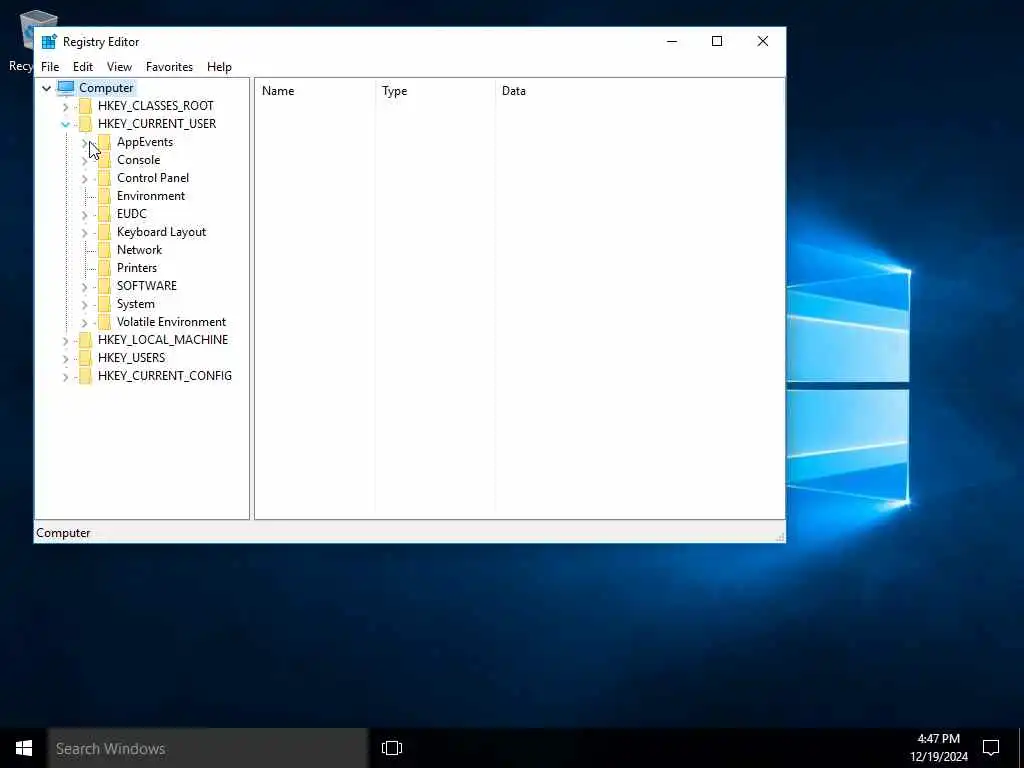Screen dimensions: 1024x768
Task: Collapse the Computer root node
Action: (46, 88)
